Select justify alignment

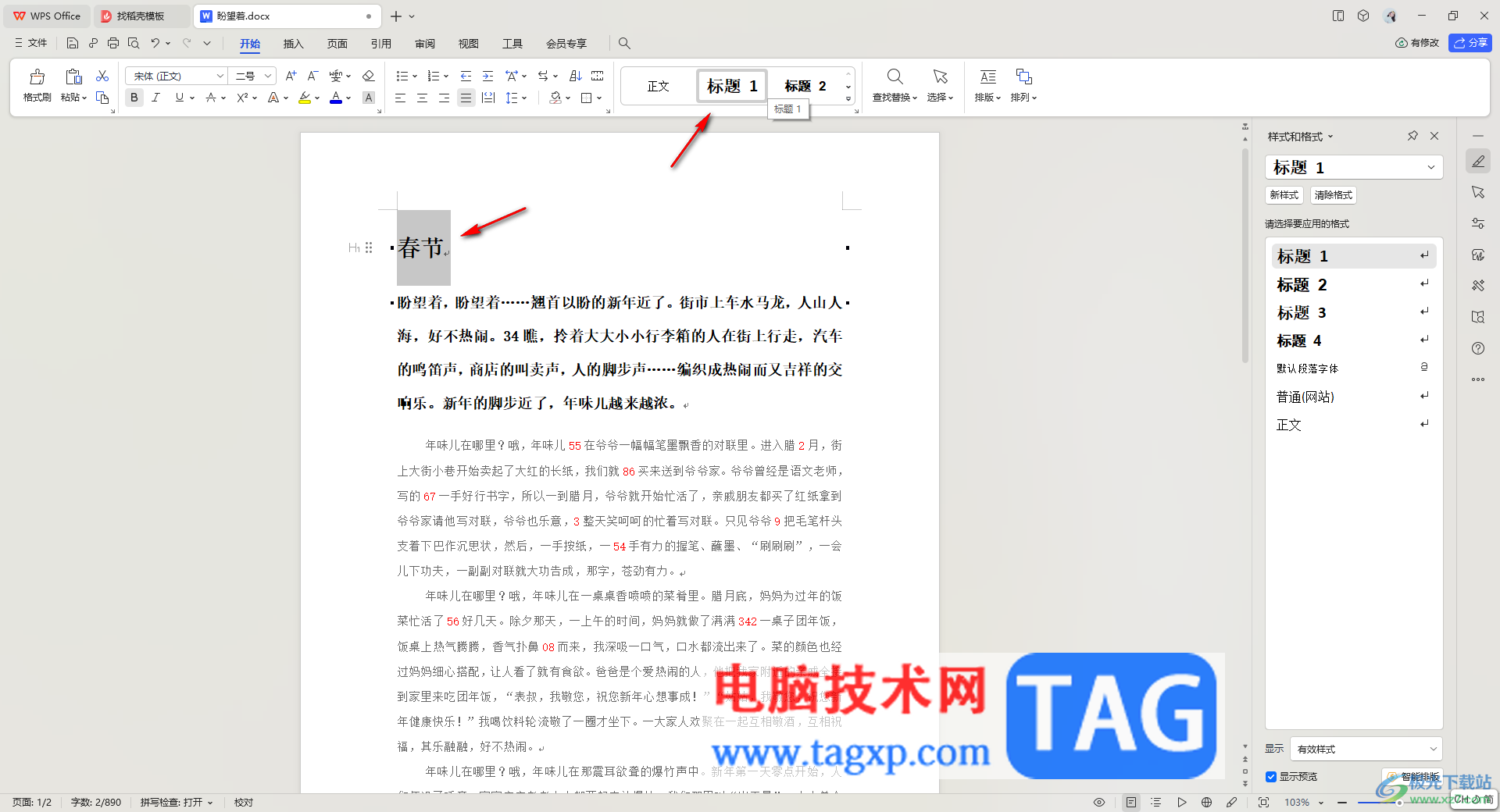[x=466, y=98]
